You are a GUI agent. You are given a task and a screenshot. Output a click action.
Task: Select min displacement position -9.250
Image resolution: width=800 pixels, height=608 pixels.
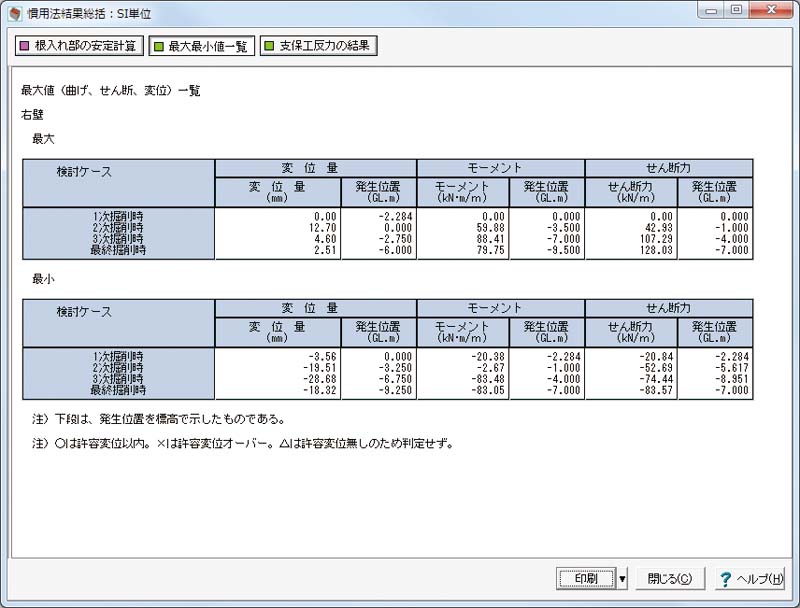pos(395,390)
